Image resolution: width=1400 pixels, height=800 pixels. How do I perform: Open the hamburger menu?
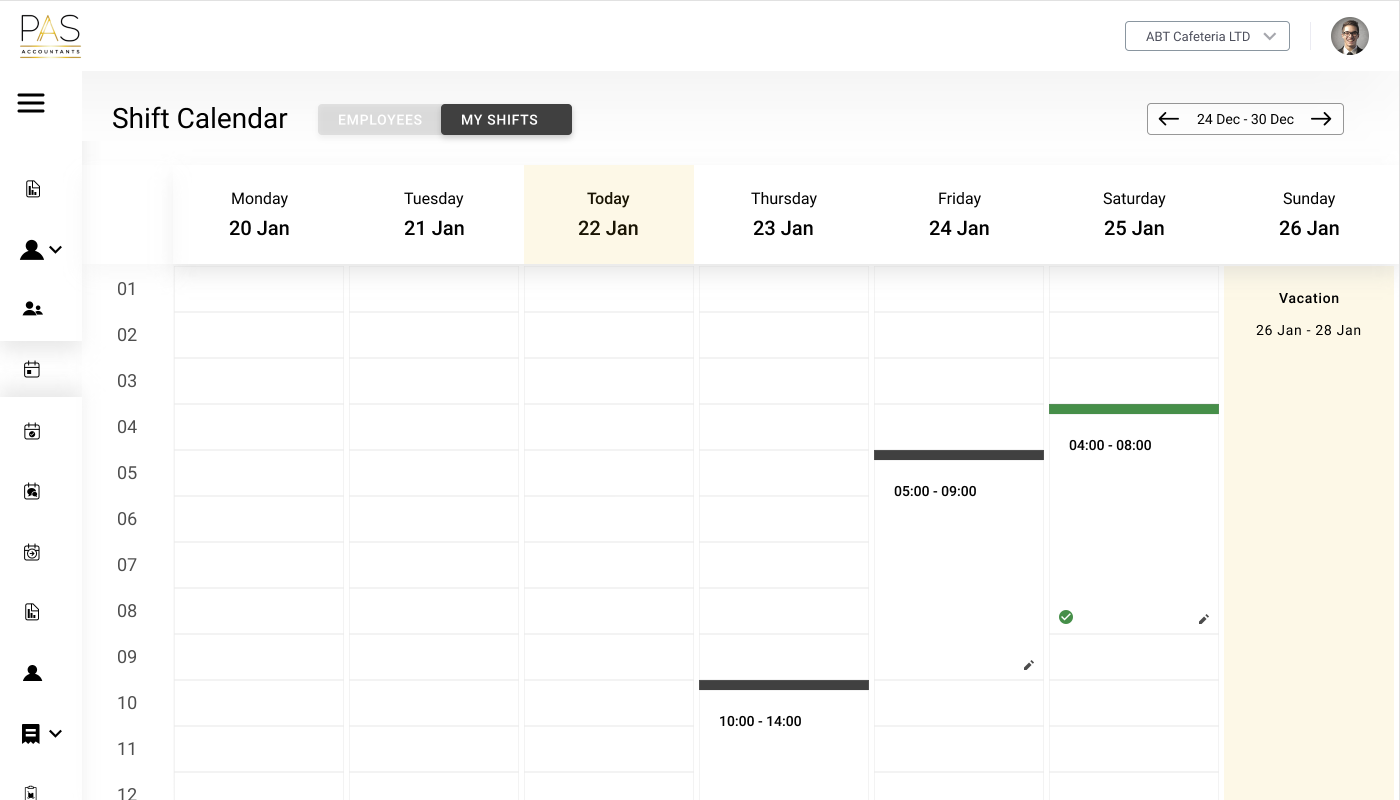point(31,103)
